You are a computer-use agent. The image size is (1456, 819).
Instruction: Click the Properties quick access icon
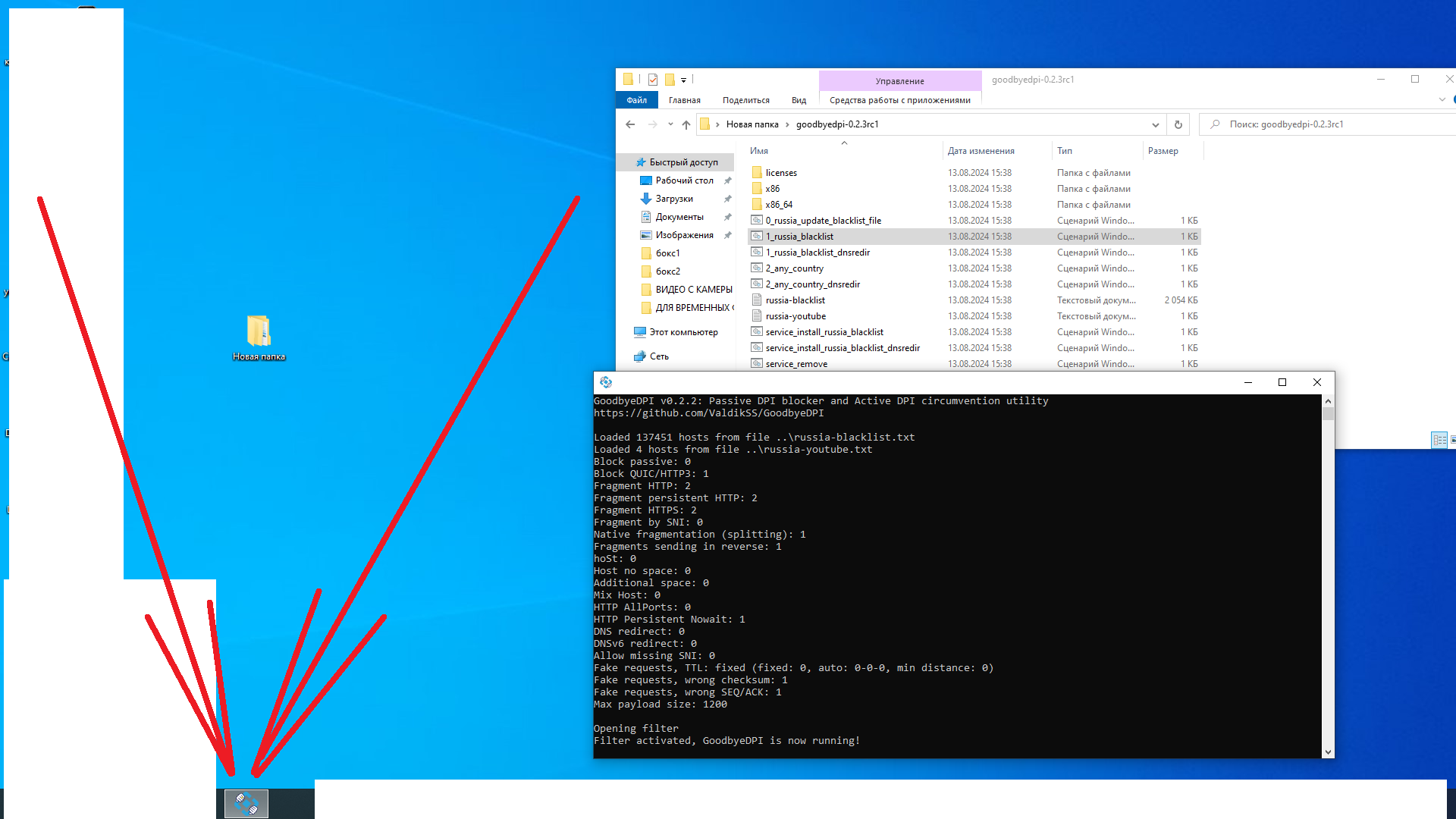click(652, 80)
